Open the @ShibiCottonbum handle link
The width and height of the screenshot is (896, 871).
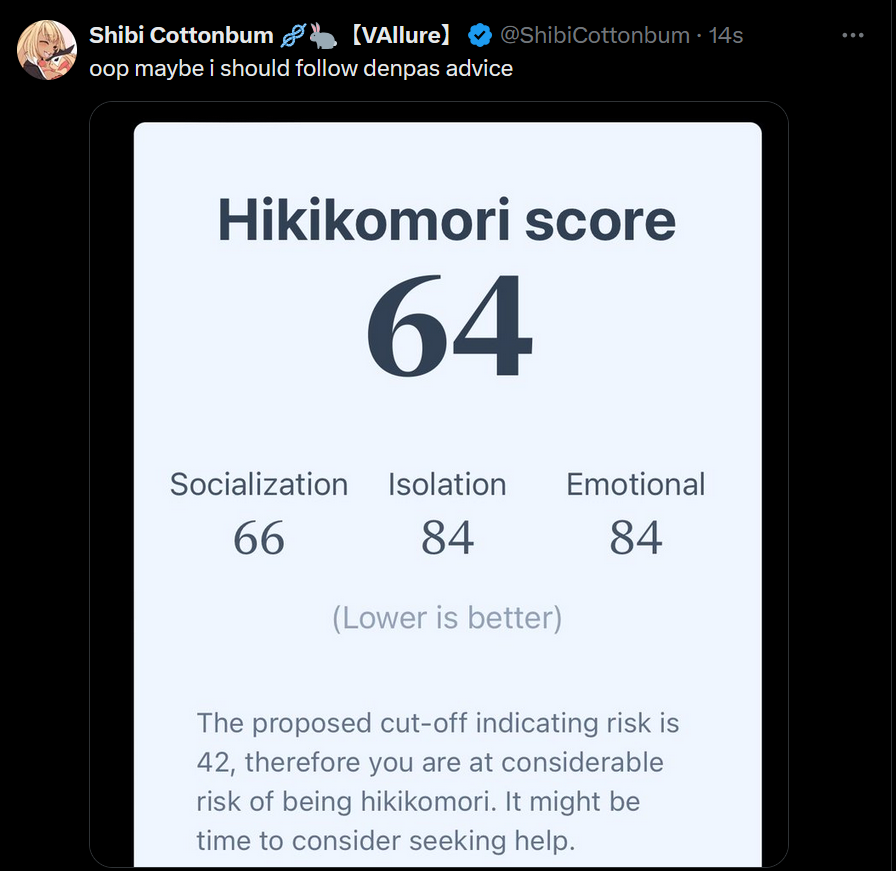coord(594,36)
